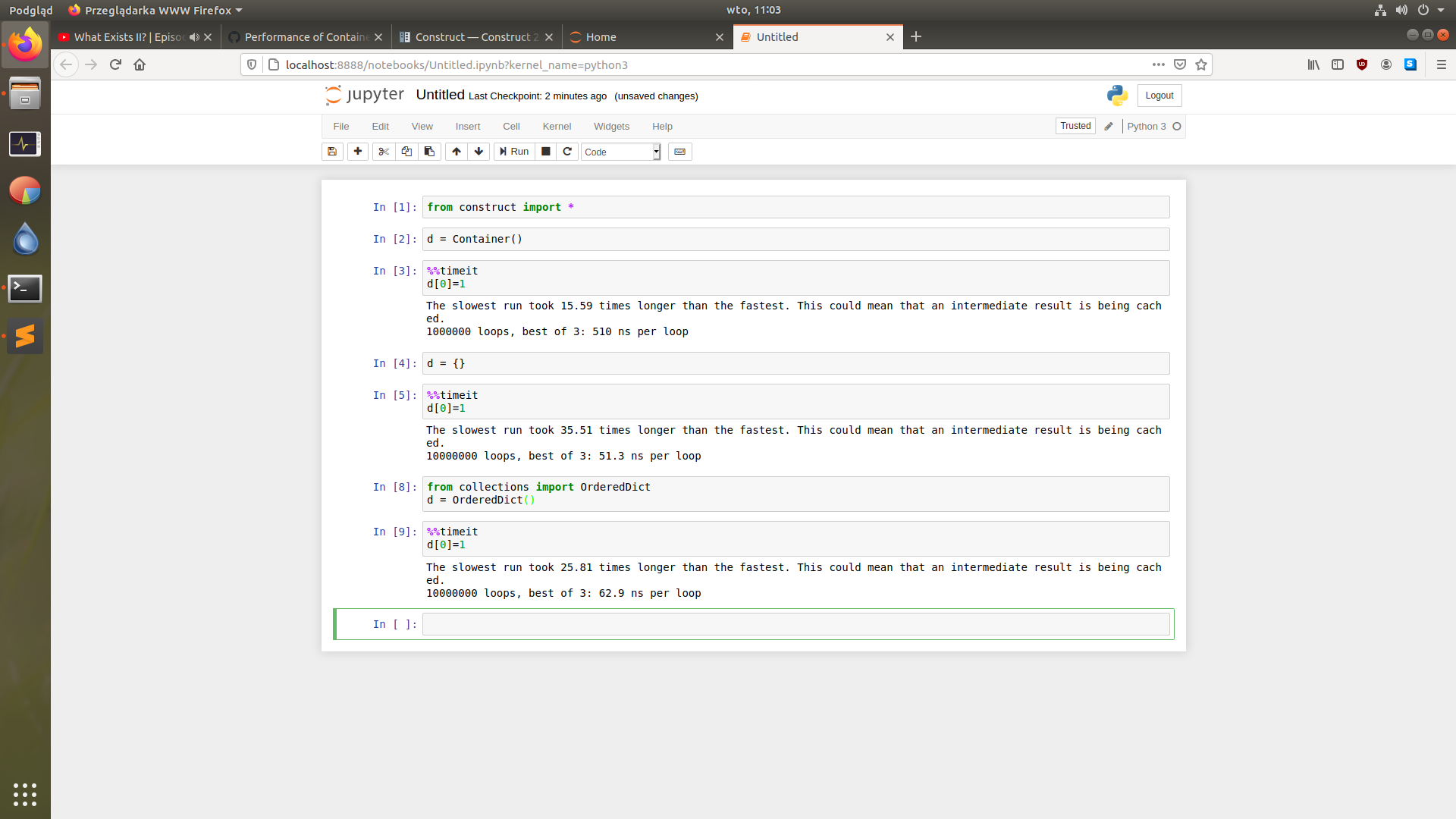Image resolution: width=1456 pixels, height=819 pixels.
Task: Copy the selected cells
Action: (x=406, y=152)
